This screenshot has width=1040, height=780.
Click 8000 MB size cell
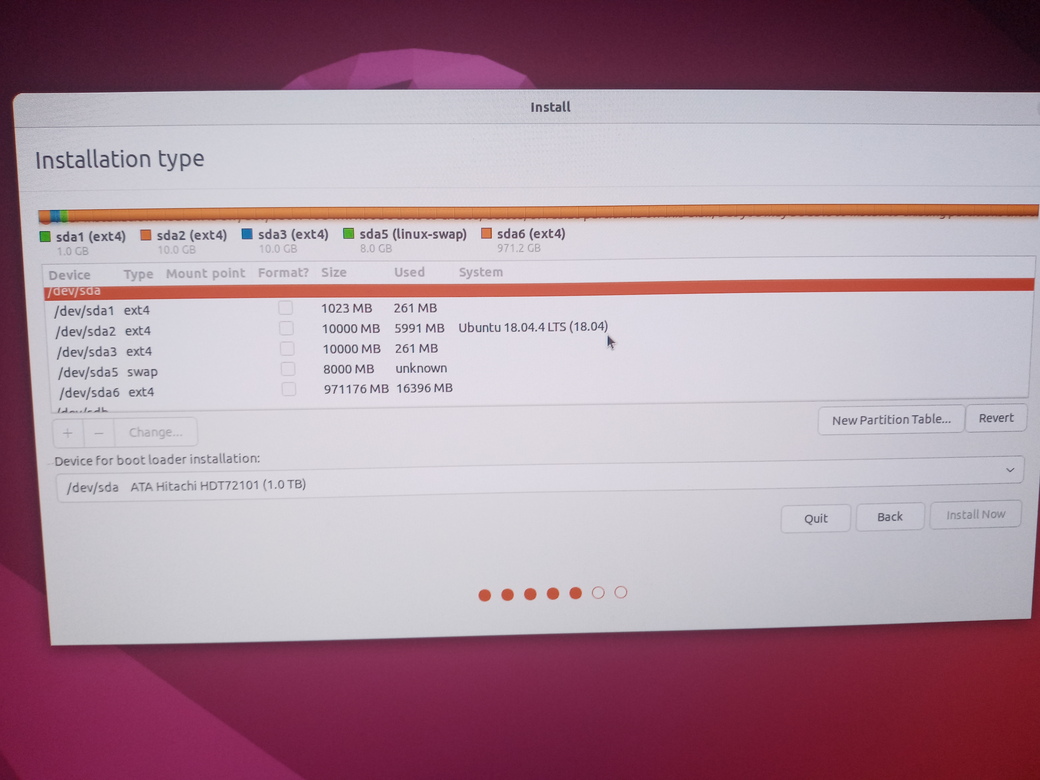click(x=349, y=369)
